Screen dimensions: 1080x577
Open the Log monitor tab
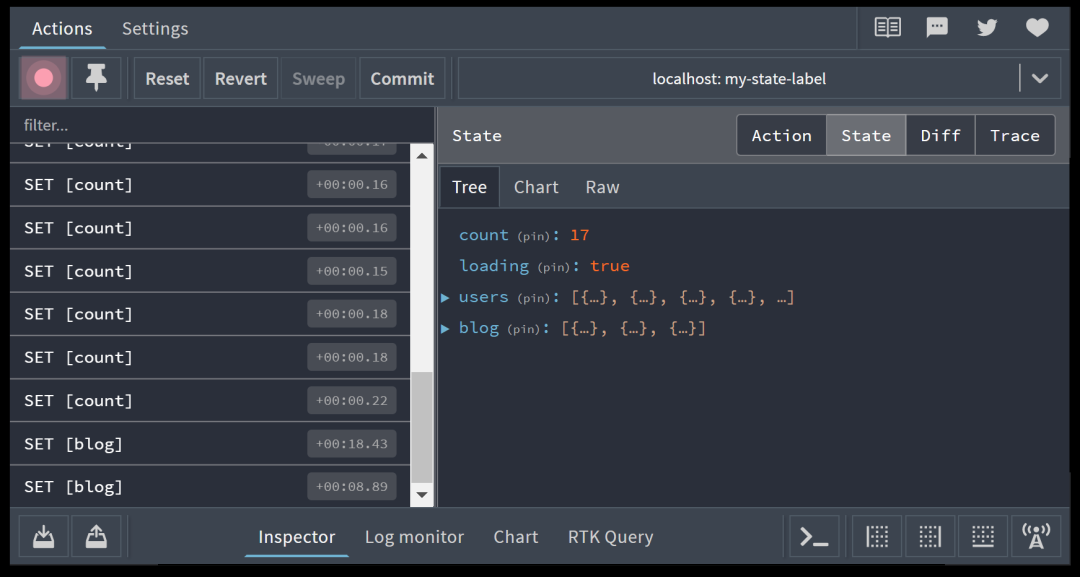coord(415,536)
